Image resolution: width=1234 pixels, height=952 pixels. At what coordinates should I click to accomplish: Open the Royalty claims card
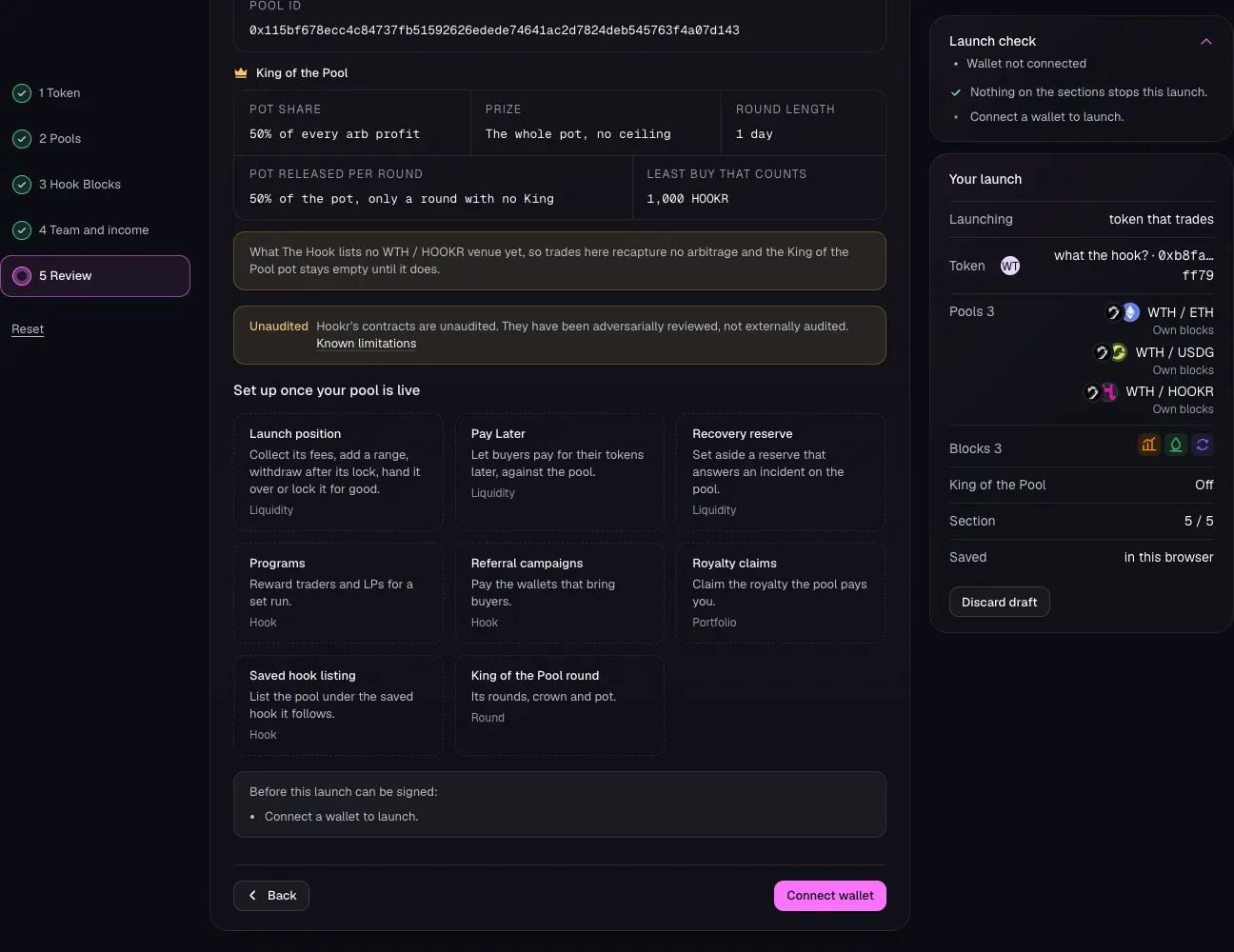[x=781, y=593]
